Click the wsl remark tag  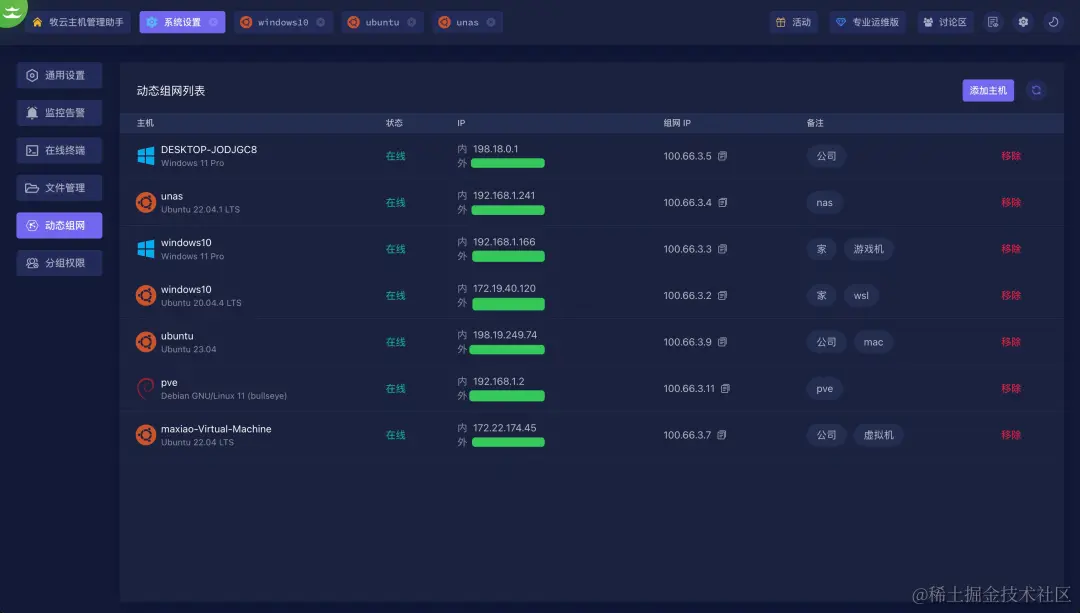[861, 295]
